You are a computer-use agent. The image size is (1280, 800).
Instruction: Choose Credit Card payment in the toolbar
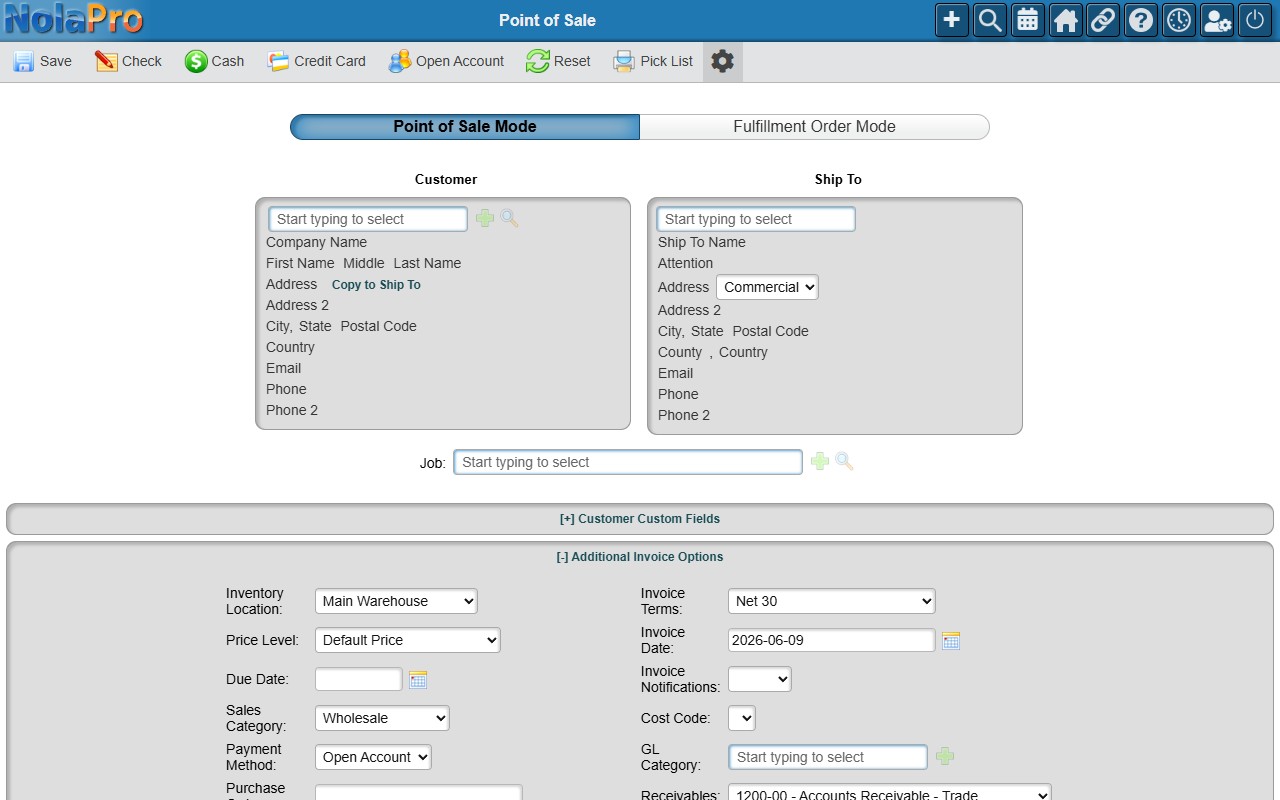click(x=316, y=61)
